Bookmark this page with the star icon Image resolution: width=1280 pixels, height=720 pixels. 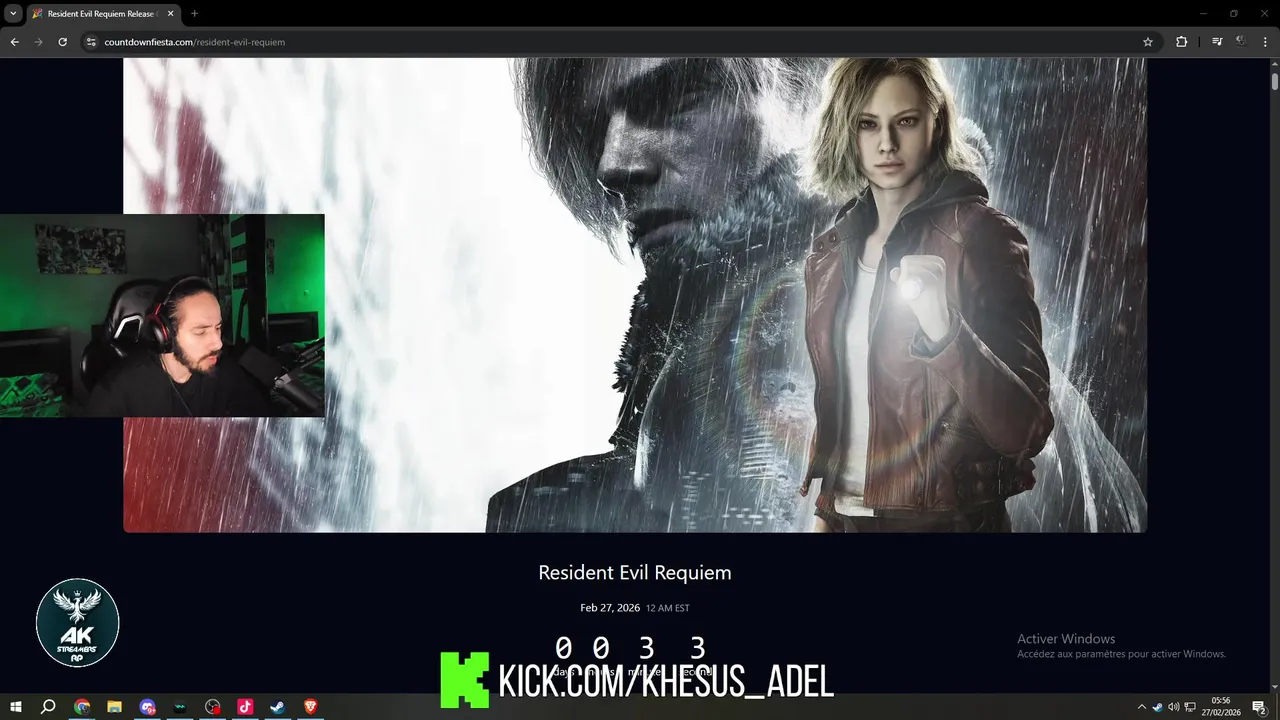[1148, 42]
